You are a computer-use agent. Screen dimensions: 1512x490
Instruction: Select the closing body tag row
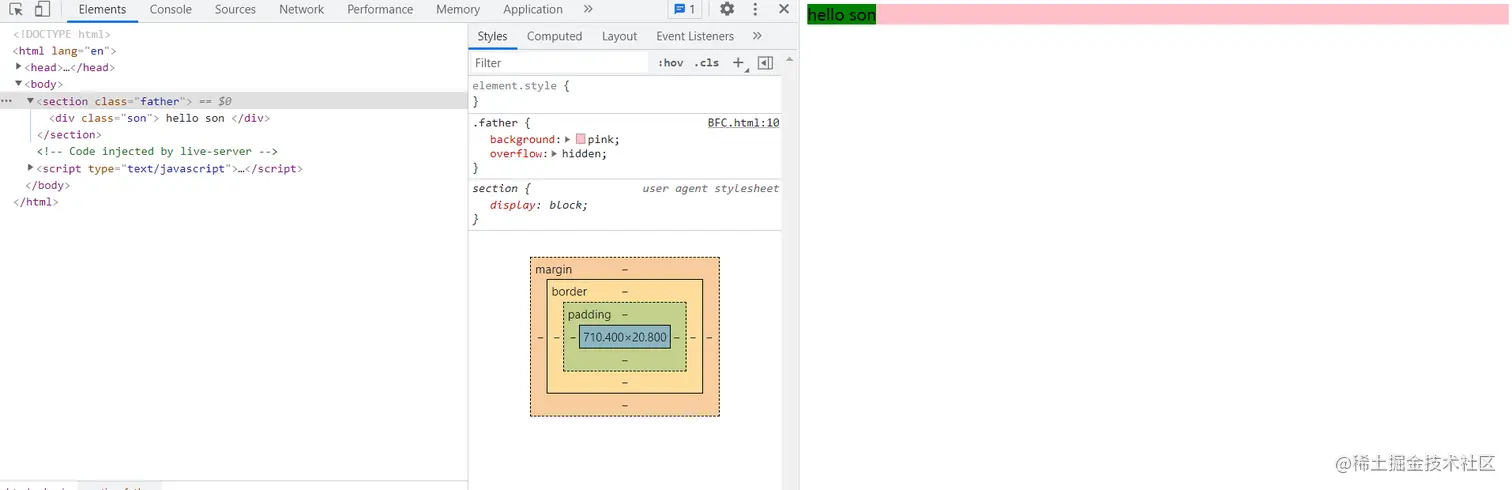click(x=47, y=185)
